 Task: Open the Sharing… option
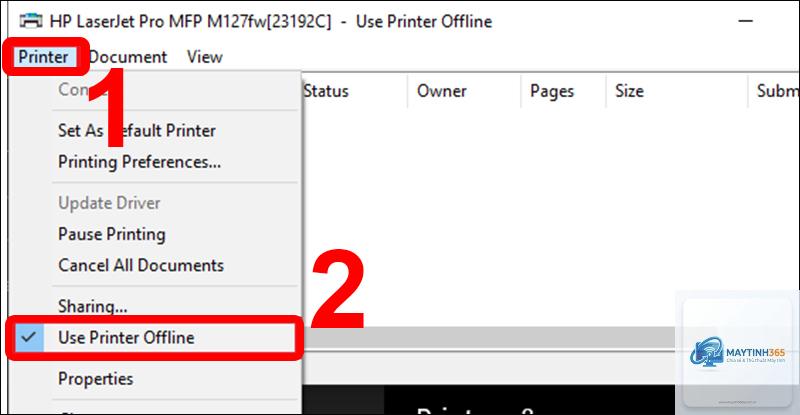tap(93, 306)
